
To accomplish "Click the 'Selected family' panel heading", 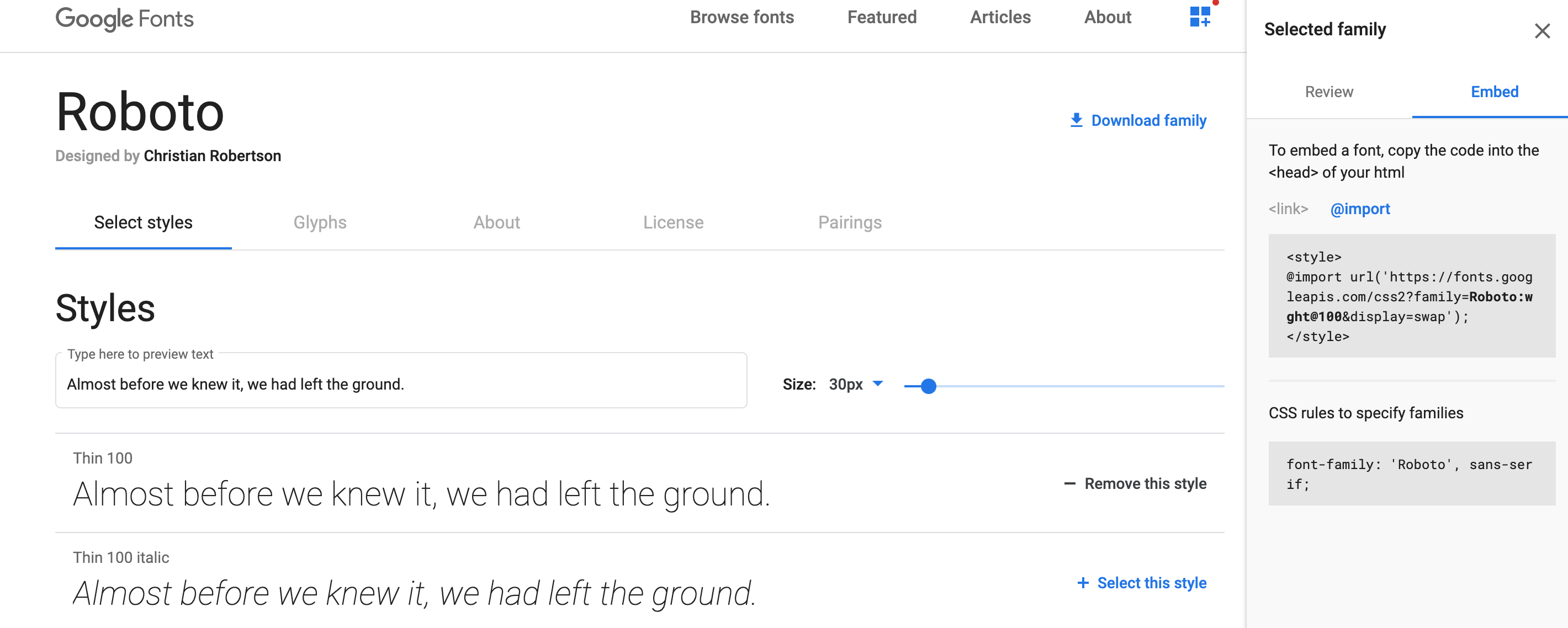I will 1325,29.
